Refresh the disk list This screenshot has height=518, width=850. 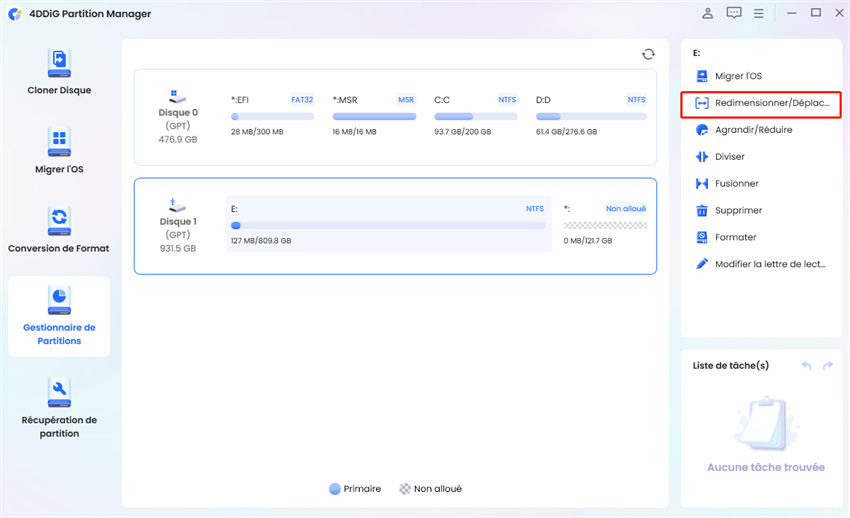(648, 54)
